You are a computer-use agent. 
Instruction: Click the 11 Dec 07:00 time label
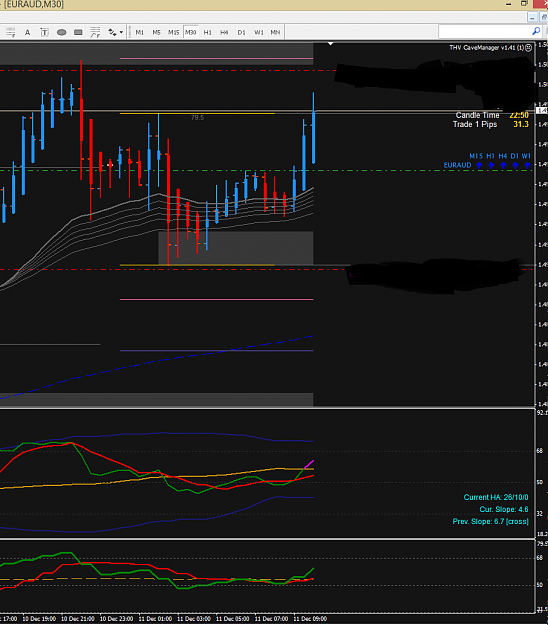coord(271,619)
